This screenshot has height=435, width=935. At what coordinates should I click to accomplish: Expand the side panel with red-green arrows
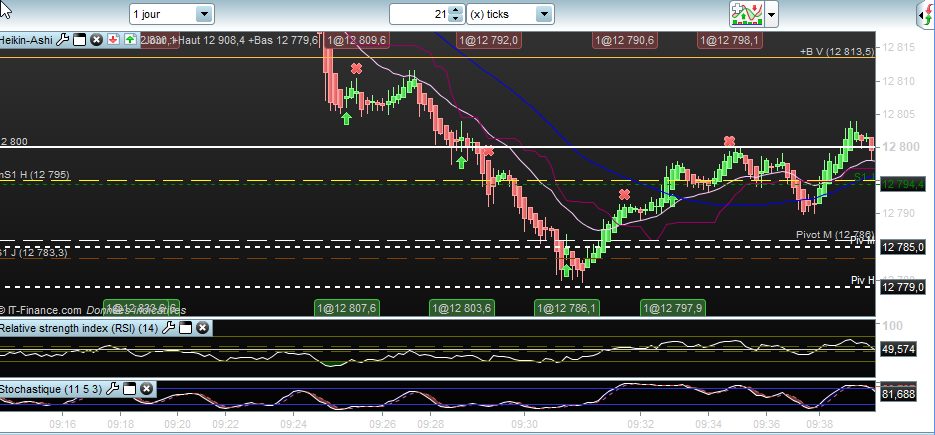[x=926, y=14]
